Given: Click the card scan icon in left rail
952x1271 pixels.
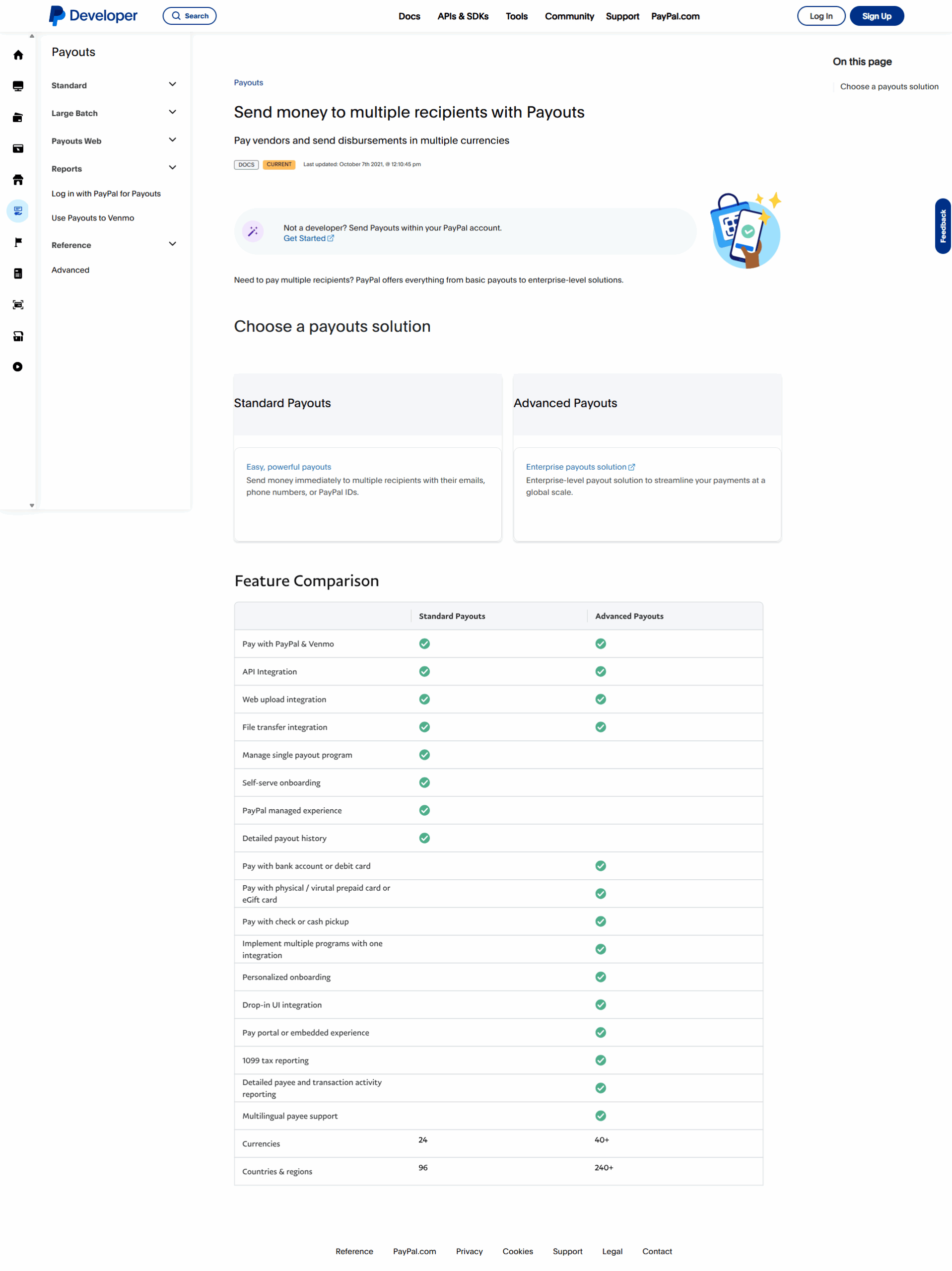Looking at the screenshot, I should pyautogui.click(x=18, y=304).
